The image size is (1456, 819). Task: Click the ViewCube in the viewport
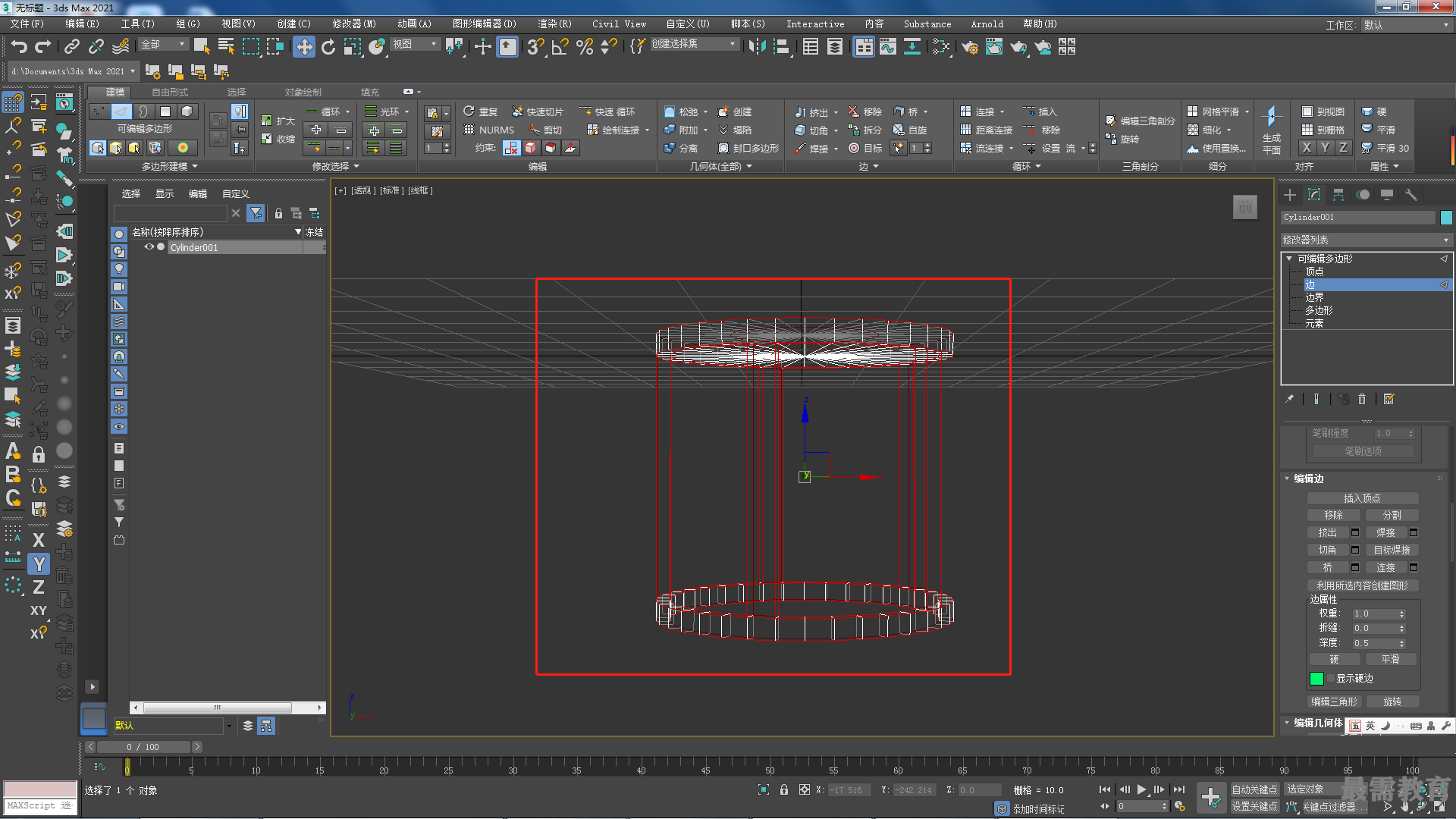tap(1244, 206)
